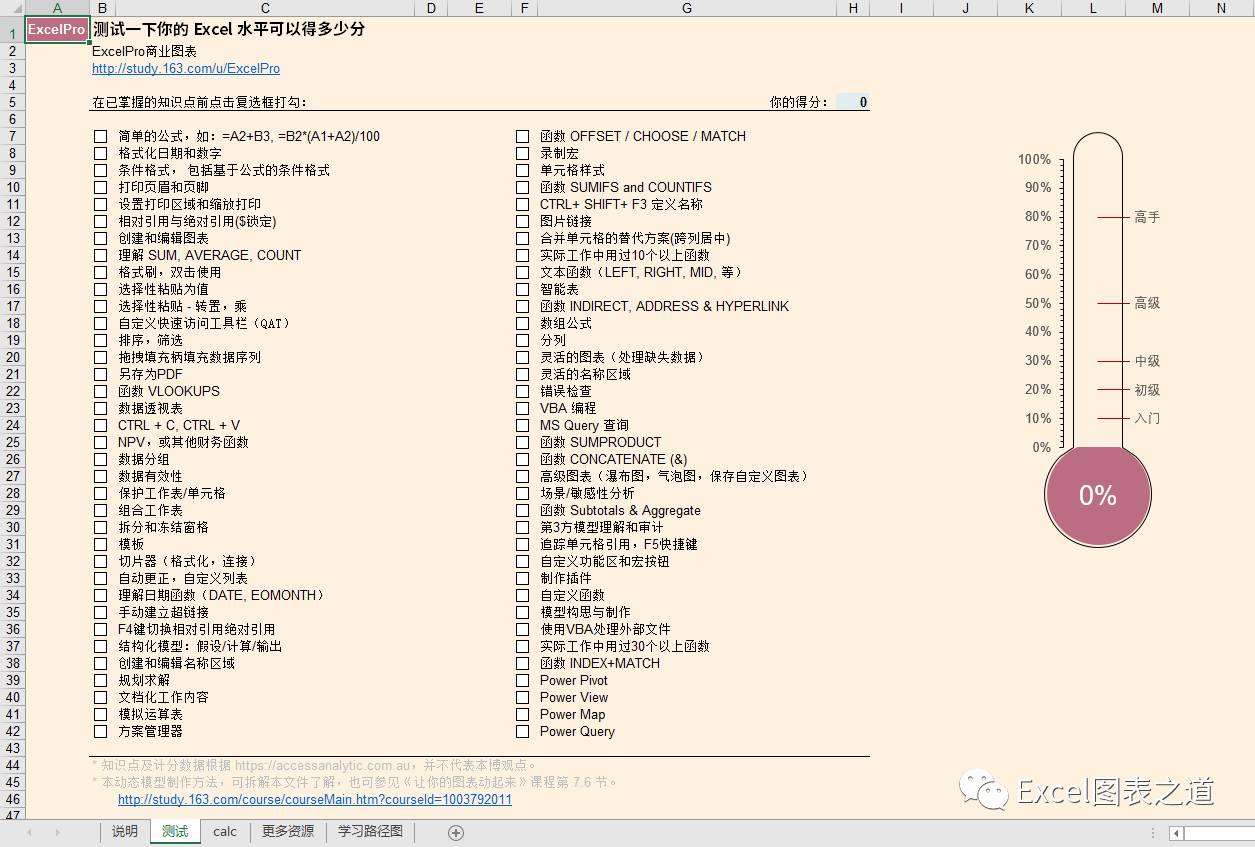
Task: Click the 100% axis label
Action: (1034, 159)
